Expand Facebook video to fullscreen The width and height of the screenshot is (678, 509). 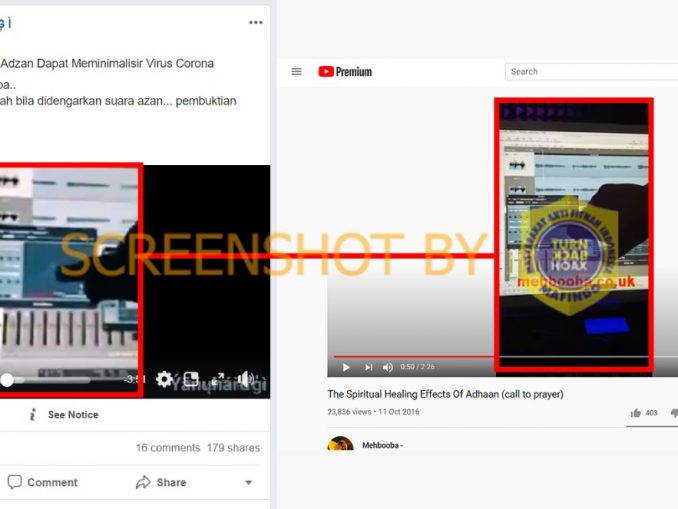217,379
